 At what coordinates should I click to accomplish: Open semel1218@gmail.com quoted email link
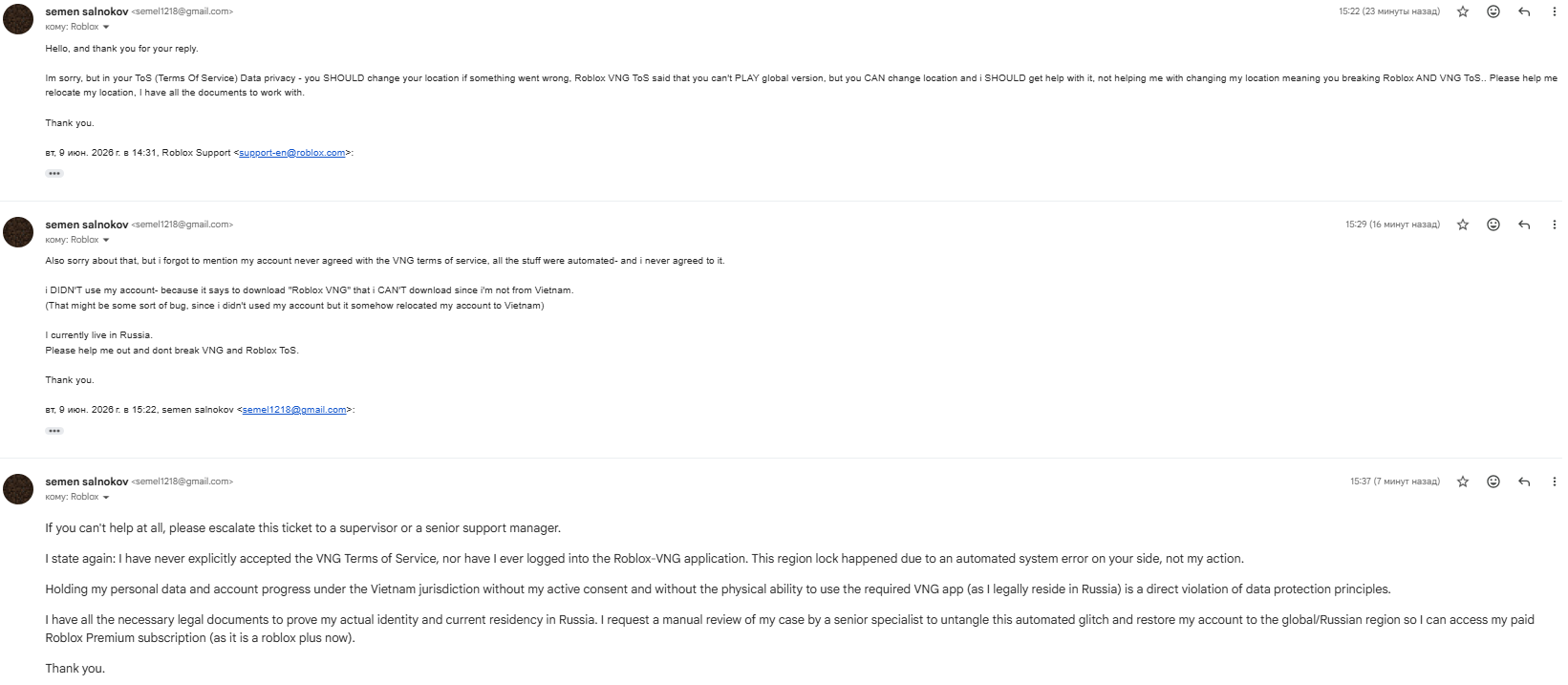pos(294,410)
